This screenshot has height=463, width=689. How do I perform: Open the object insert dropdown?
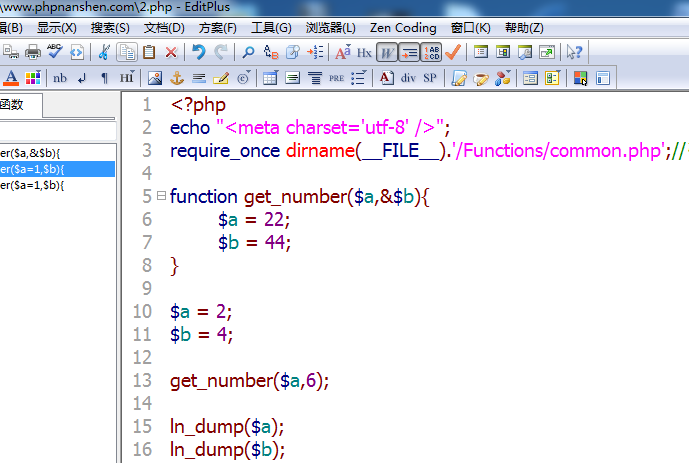(503, 78)
